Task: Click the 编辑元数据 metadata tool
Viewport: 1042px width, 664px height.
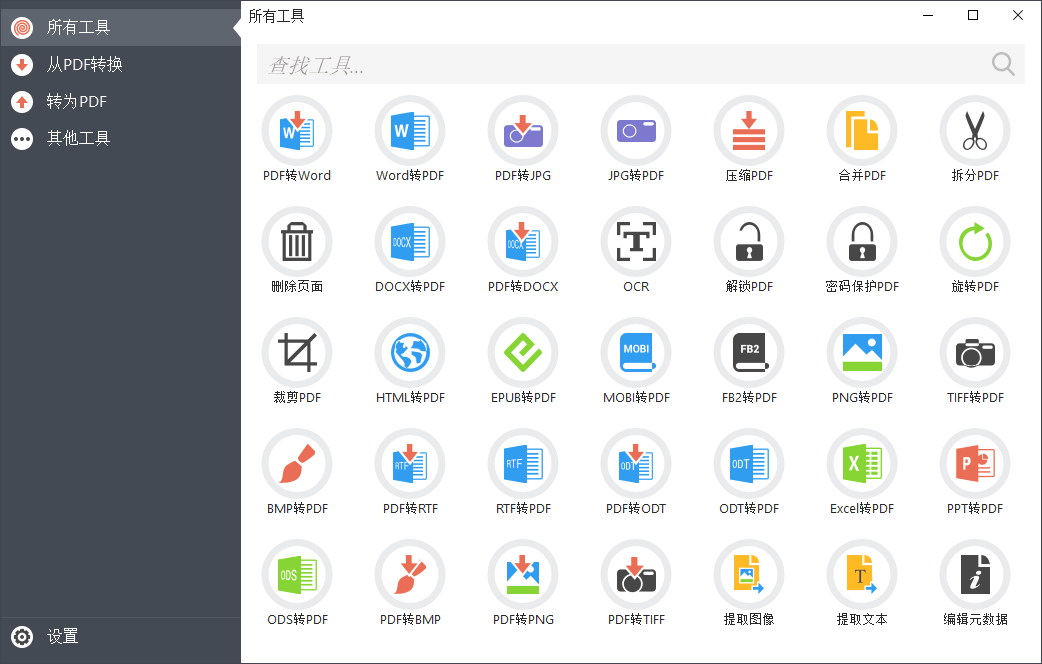Action: tap(975, 575)
